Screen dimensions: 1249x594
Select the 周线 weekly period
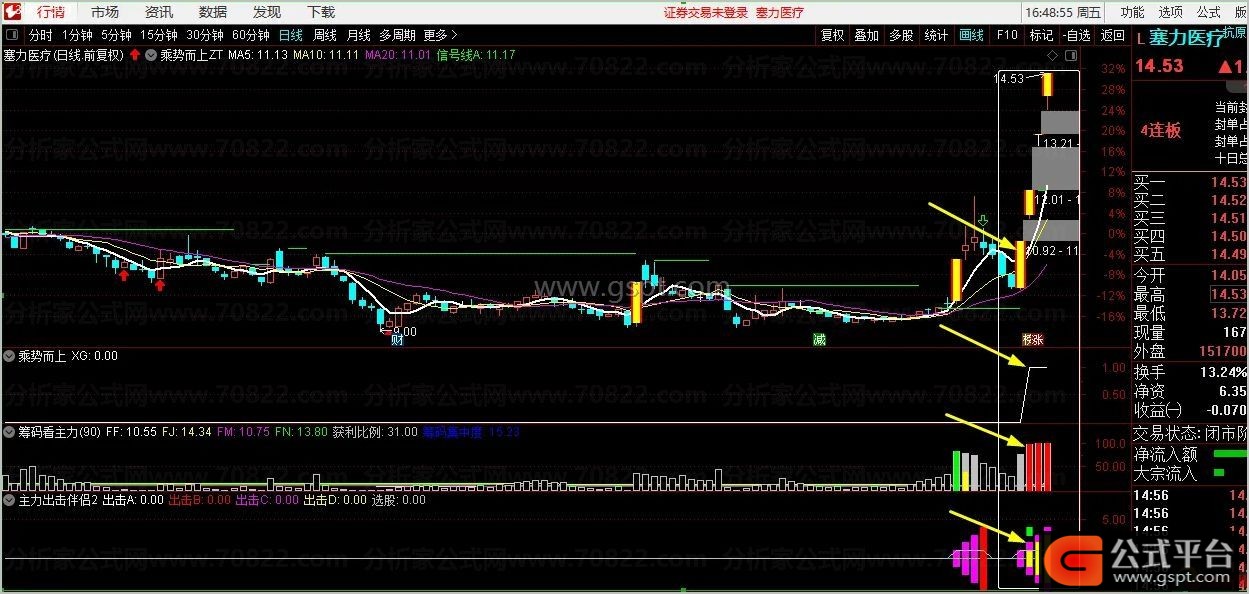click(325, 35)
